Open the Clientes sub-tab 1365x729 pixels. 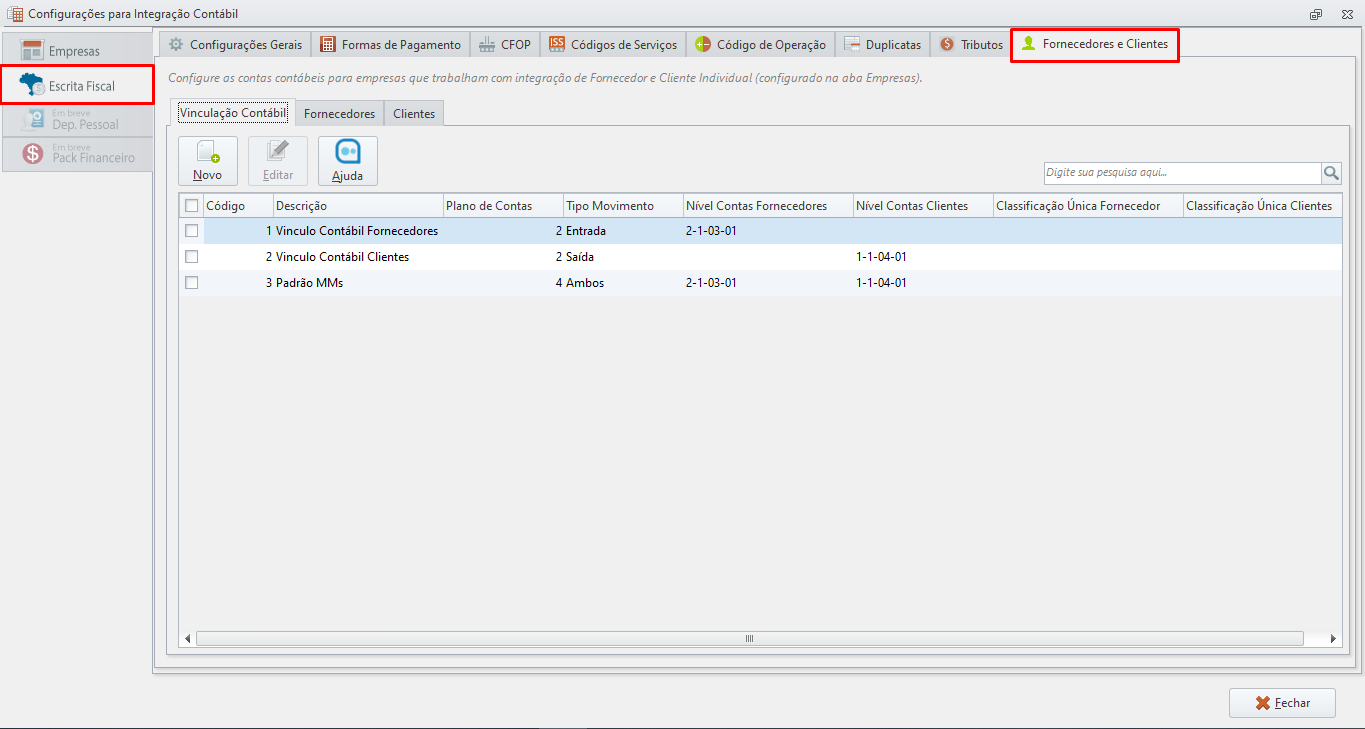(414, 113)
